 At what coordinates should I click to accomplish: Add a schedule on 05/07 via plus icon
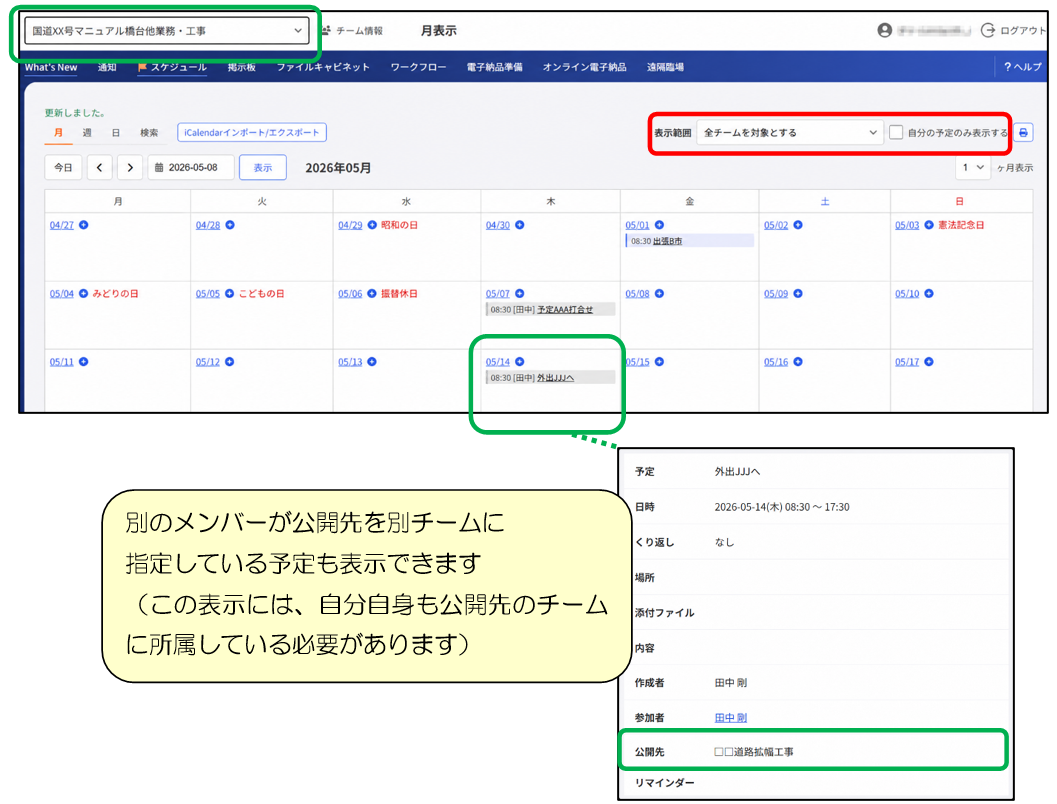pyautogui.click(x=520, y=294)
